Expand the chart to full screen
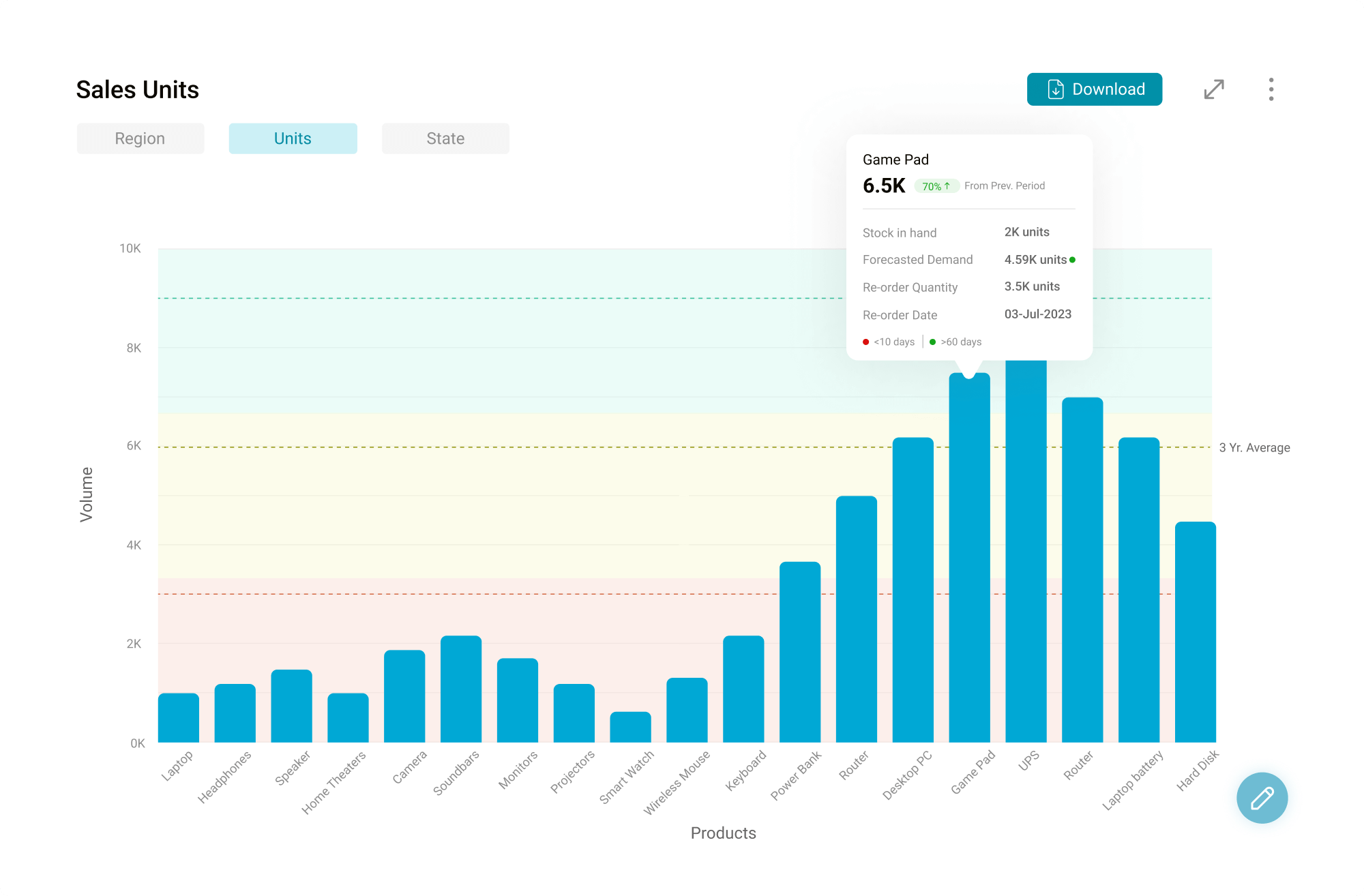 point(1214,89)
